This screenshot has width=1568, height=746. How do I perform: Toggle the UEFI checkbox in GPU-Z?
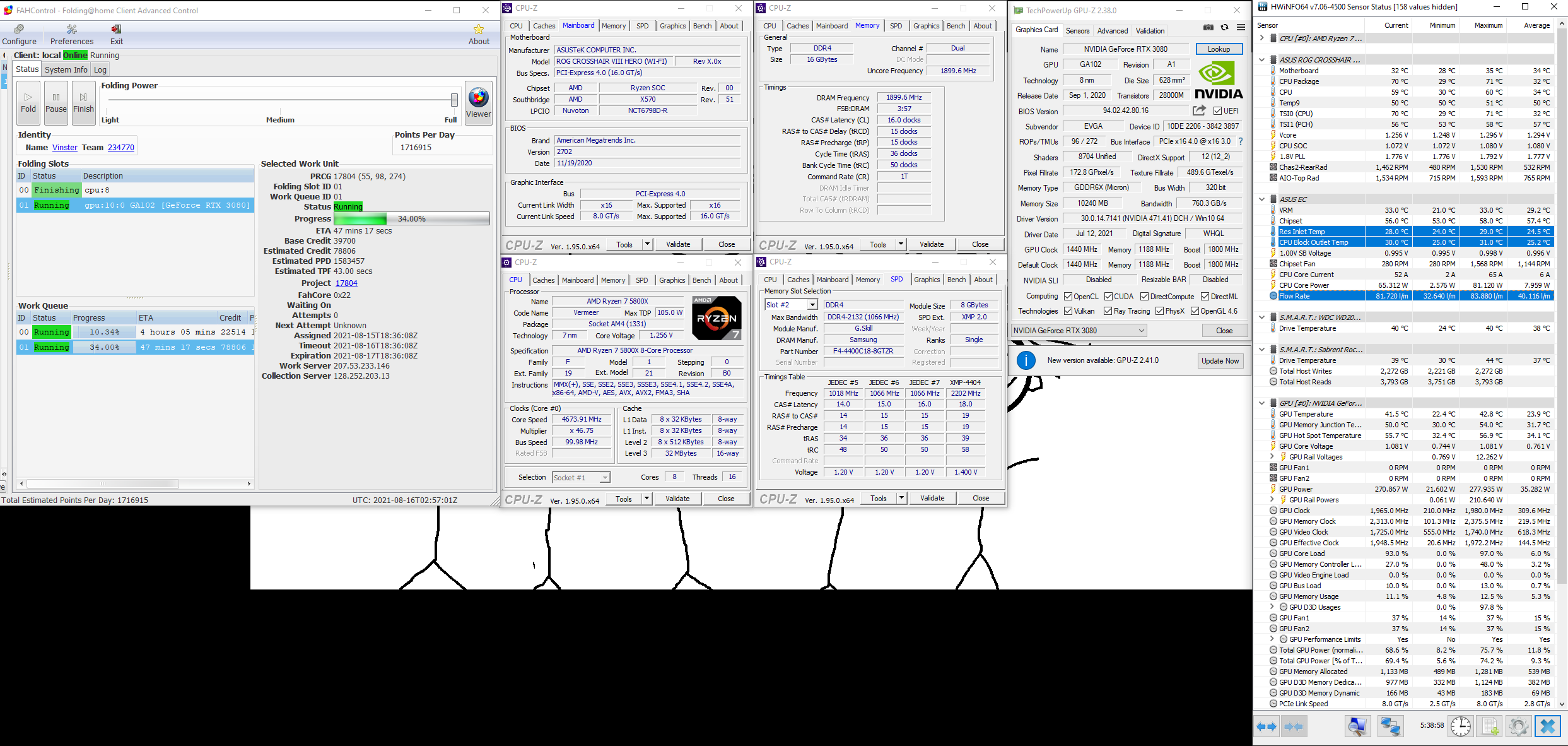(1217, 111)
